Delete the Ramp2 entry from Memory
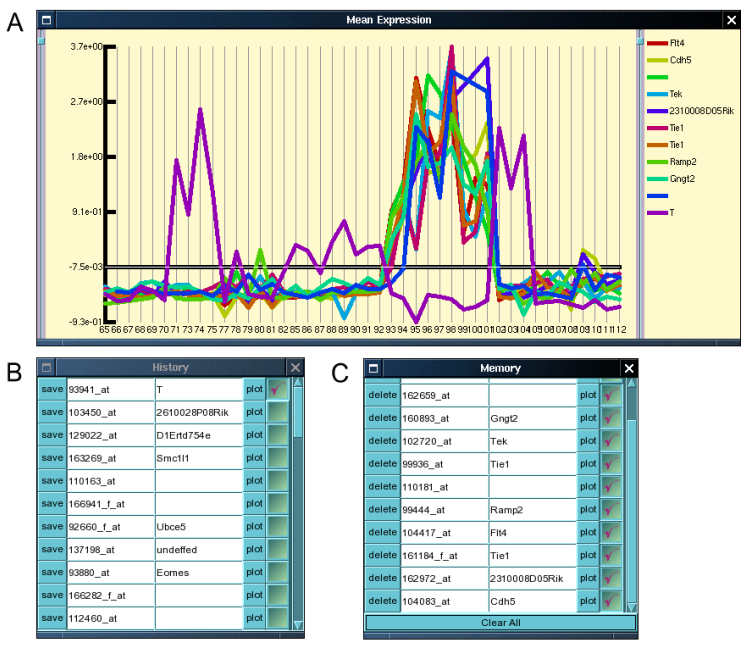 382,510
